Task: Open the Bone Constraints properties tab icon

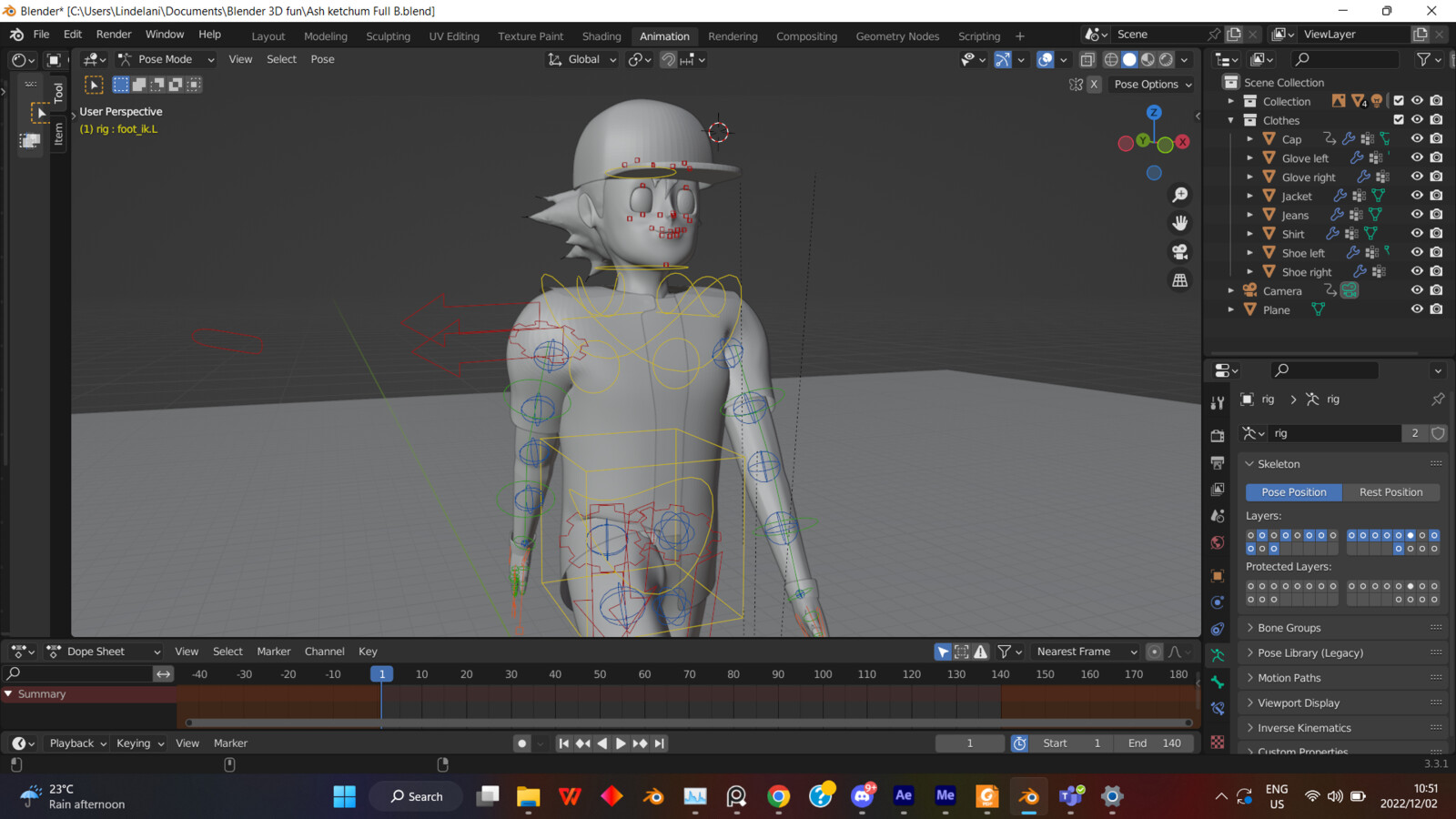Action: (x=1218, y=708)
